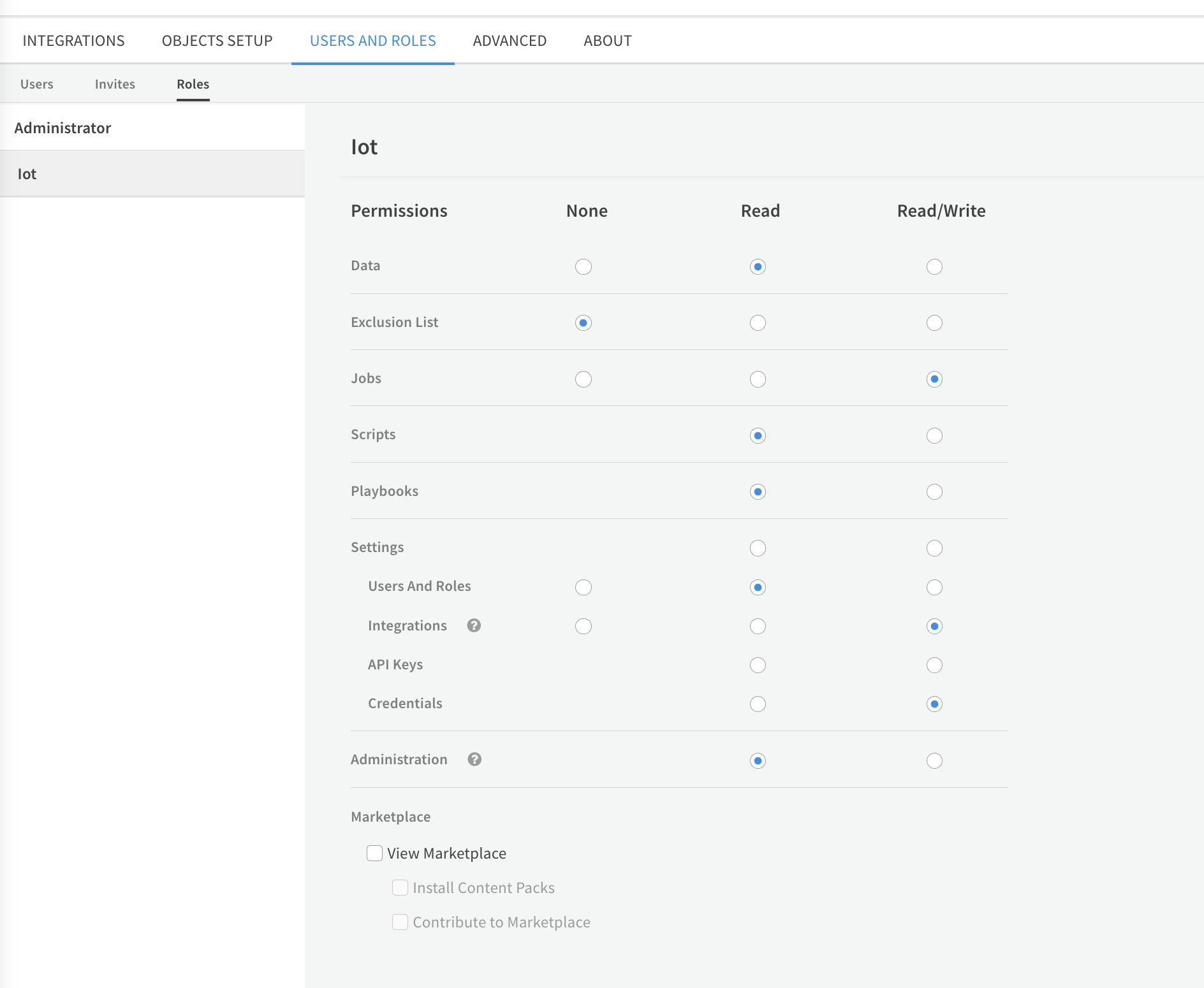Screen dimensions: 1204x988
Task: Go to the Invites sub-tab
Action: [115, 84]
